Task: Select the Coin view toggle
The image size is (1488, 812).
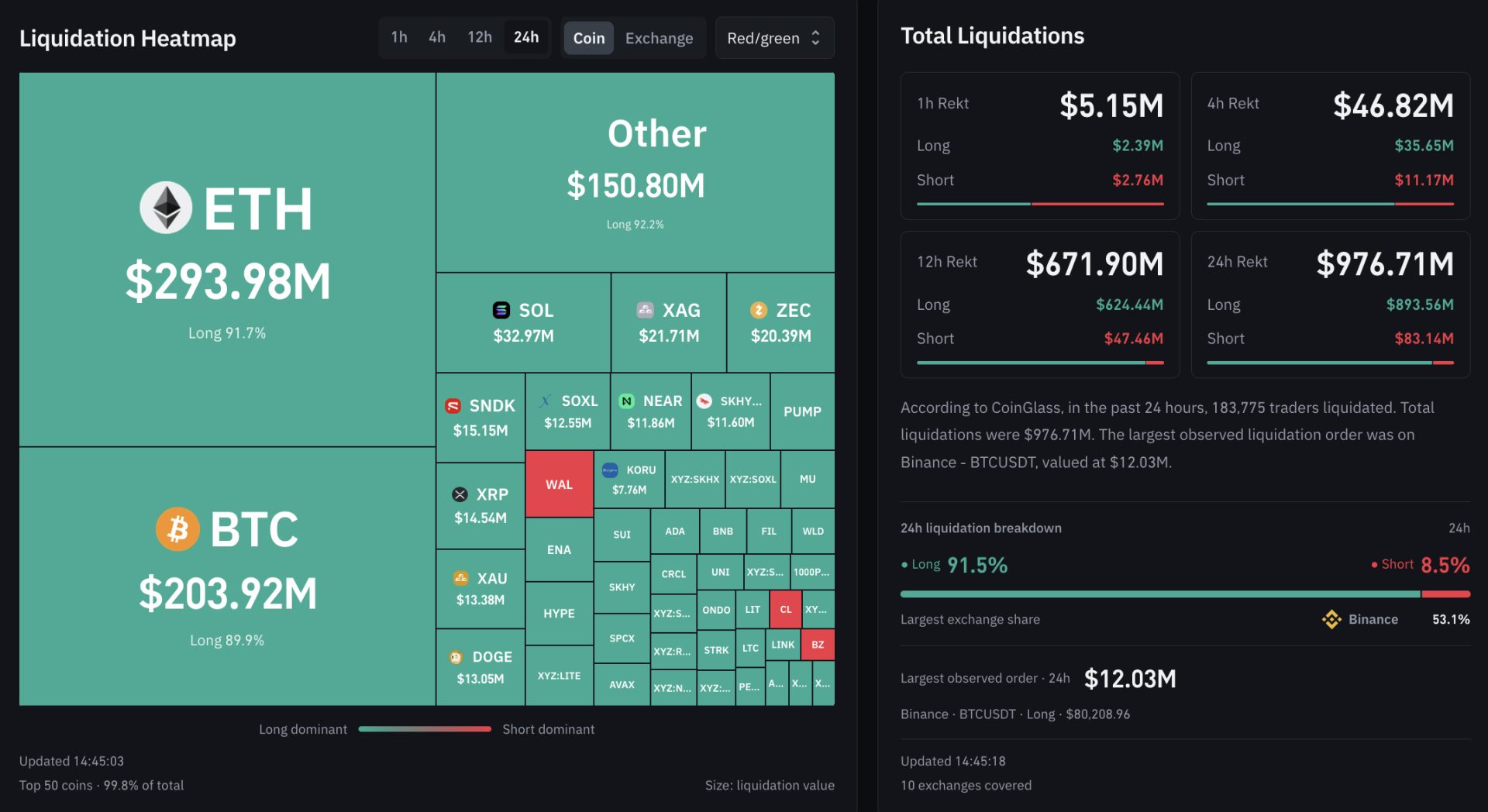Action: pyautogui.click(x=589, y=38)
